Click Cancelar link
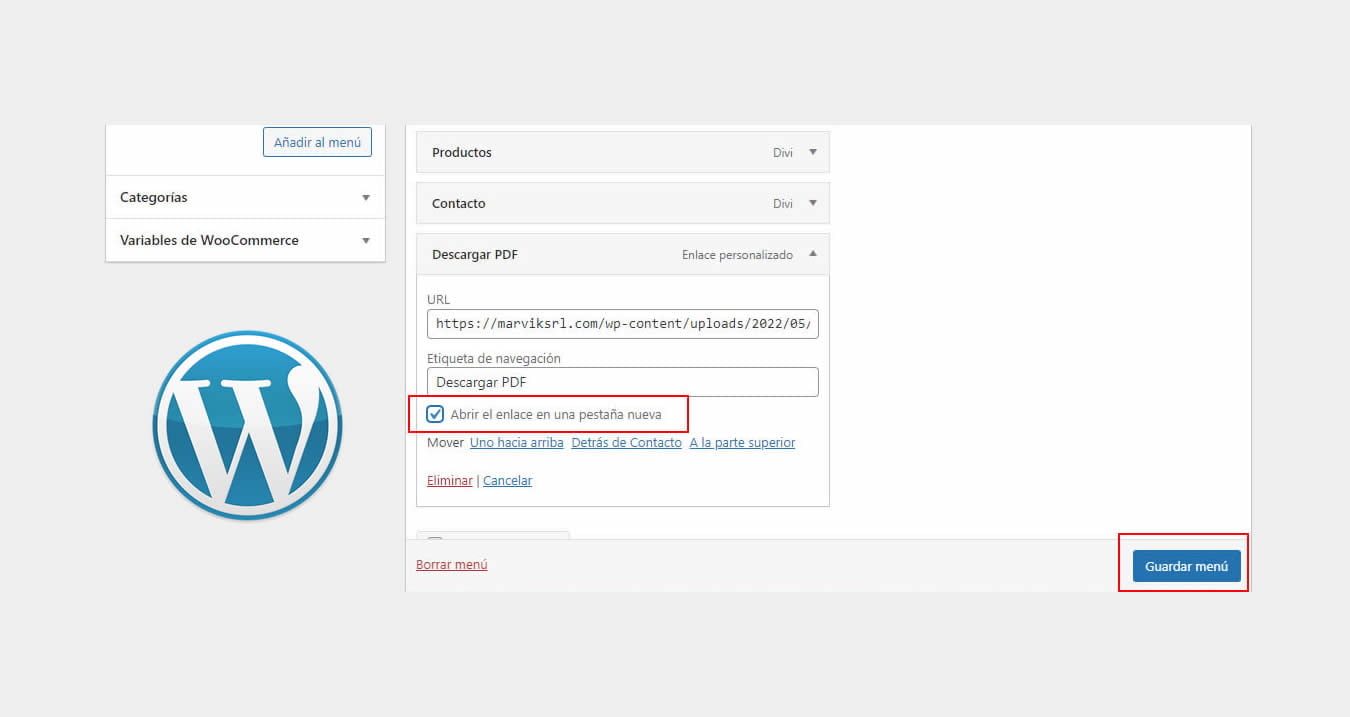 coord(507,481)
